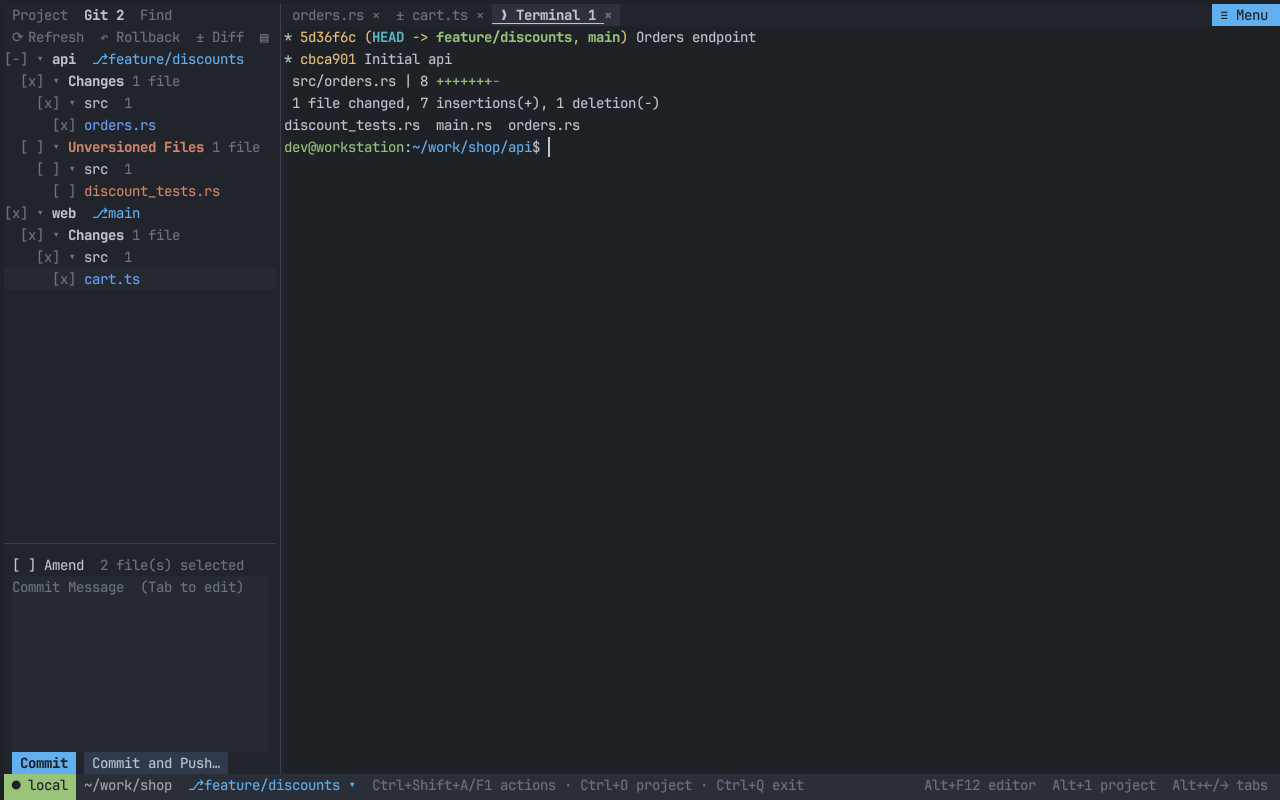1280x800 pixels.
Task: Open the feature/discounts branch dropdown in status bar
Action: click(x=272, y=785)
